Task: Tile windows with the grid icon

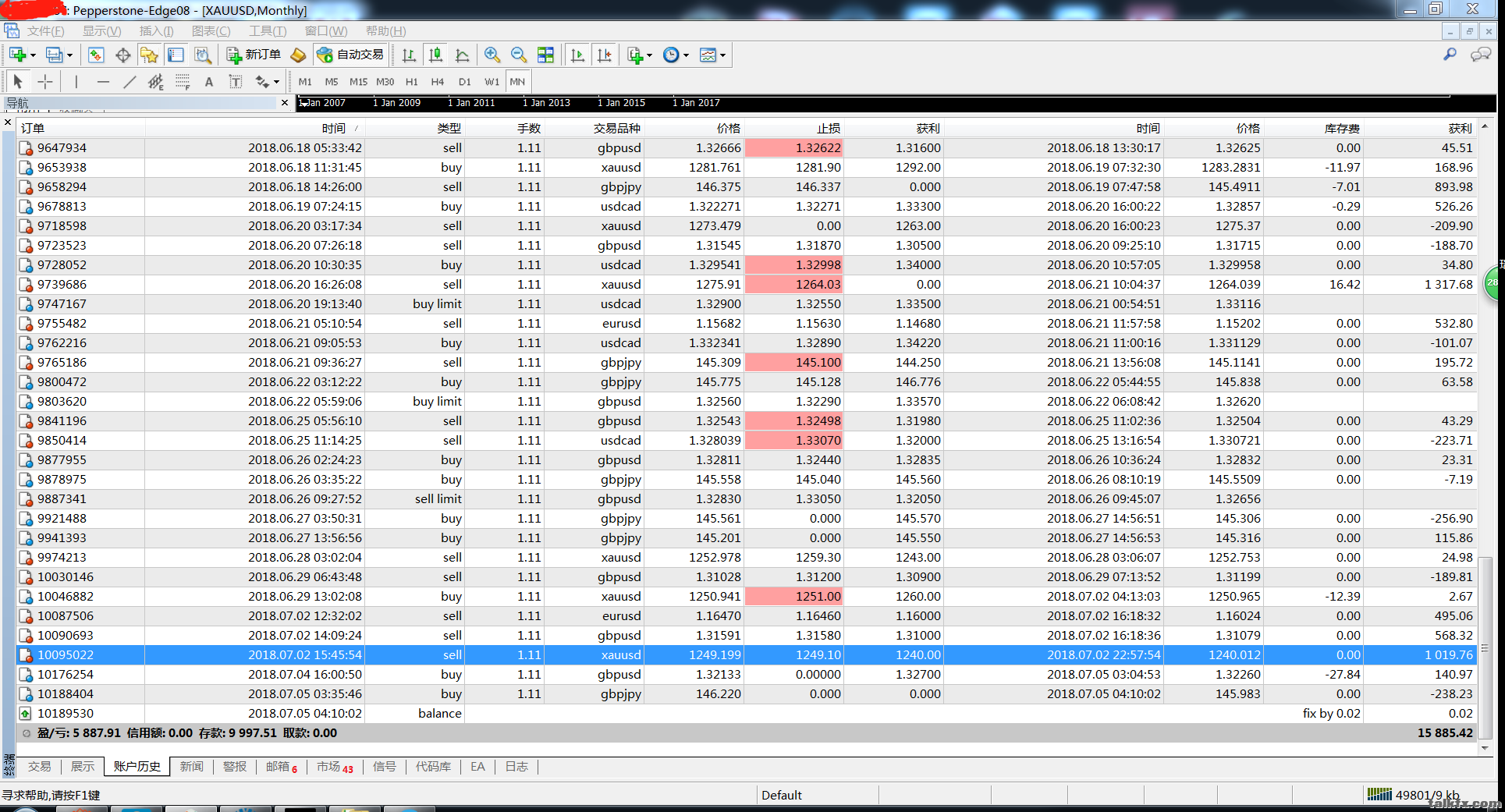Action: (546, 55)
